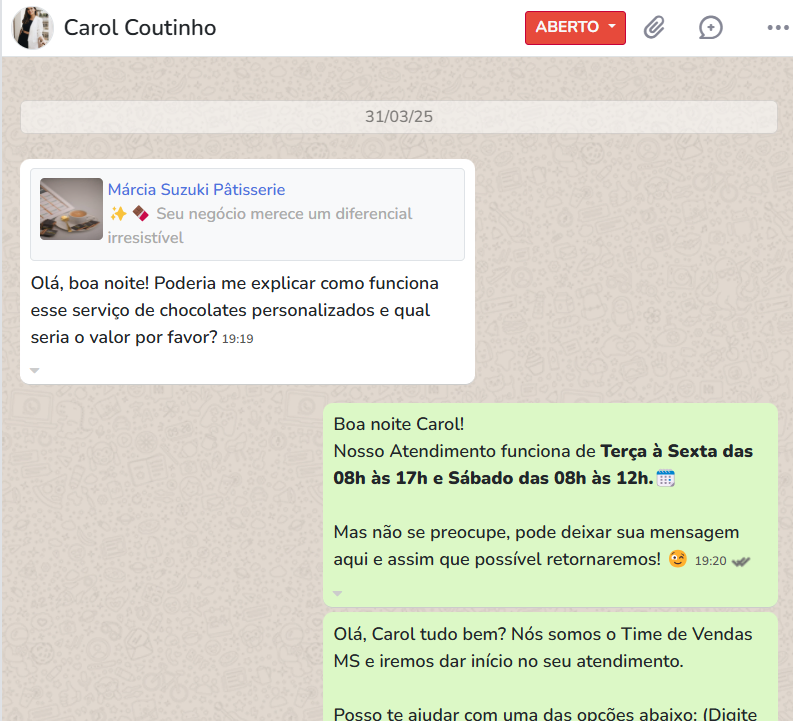Viewport: 793px width, 721px height.
Task: Open the three-dots more options menu
Action: click(778, 27)
